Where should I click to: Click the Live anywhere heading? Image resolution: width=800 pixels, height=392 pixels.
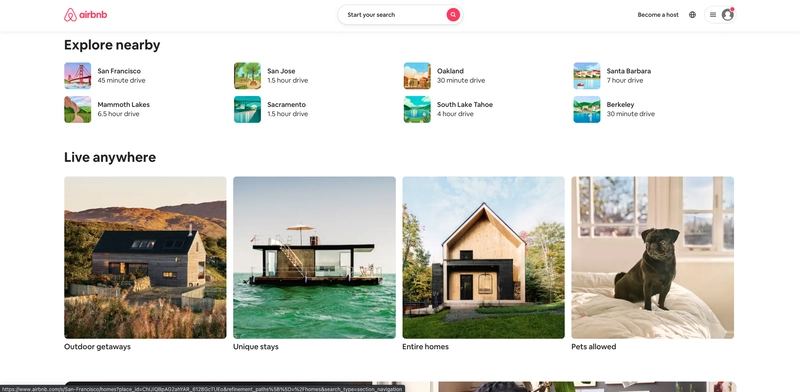110,157
